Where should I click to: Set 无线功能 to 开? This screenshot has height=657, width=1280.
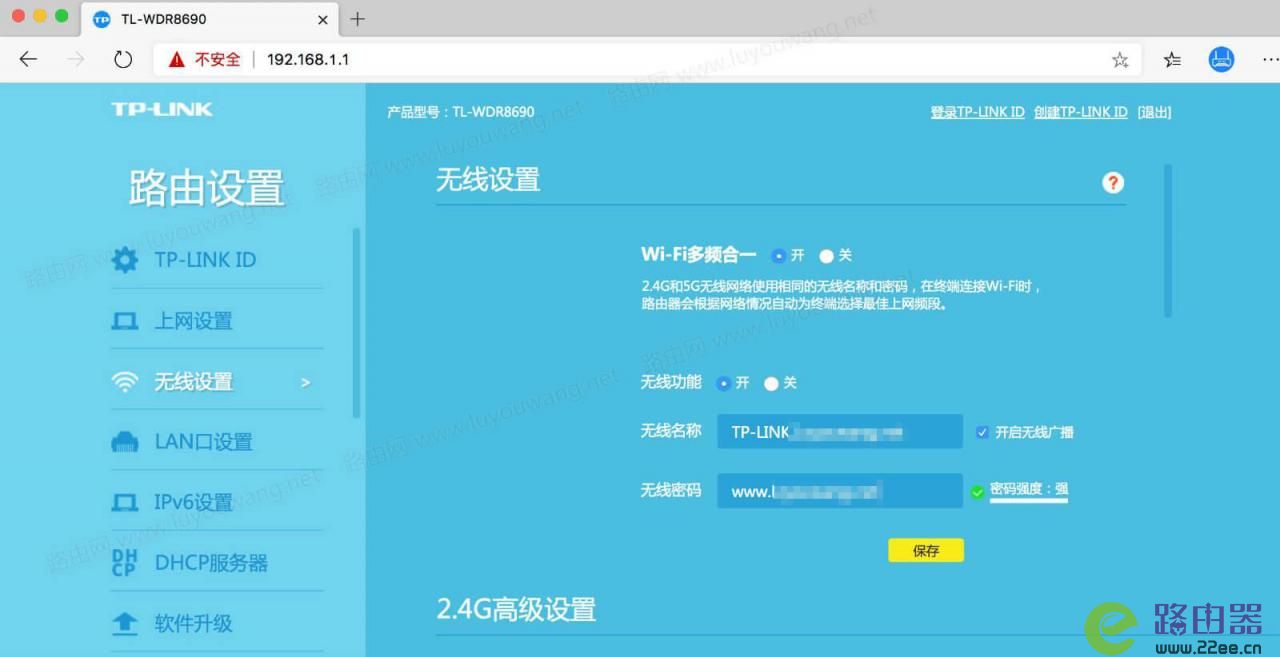[723, 383]
